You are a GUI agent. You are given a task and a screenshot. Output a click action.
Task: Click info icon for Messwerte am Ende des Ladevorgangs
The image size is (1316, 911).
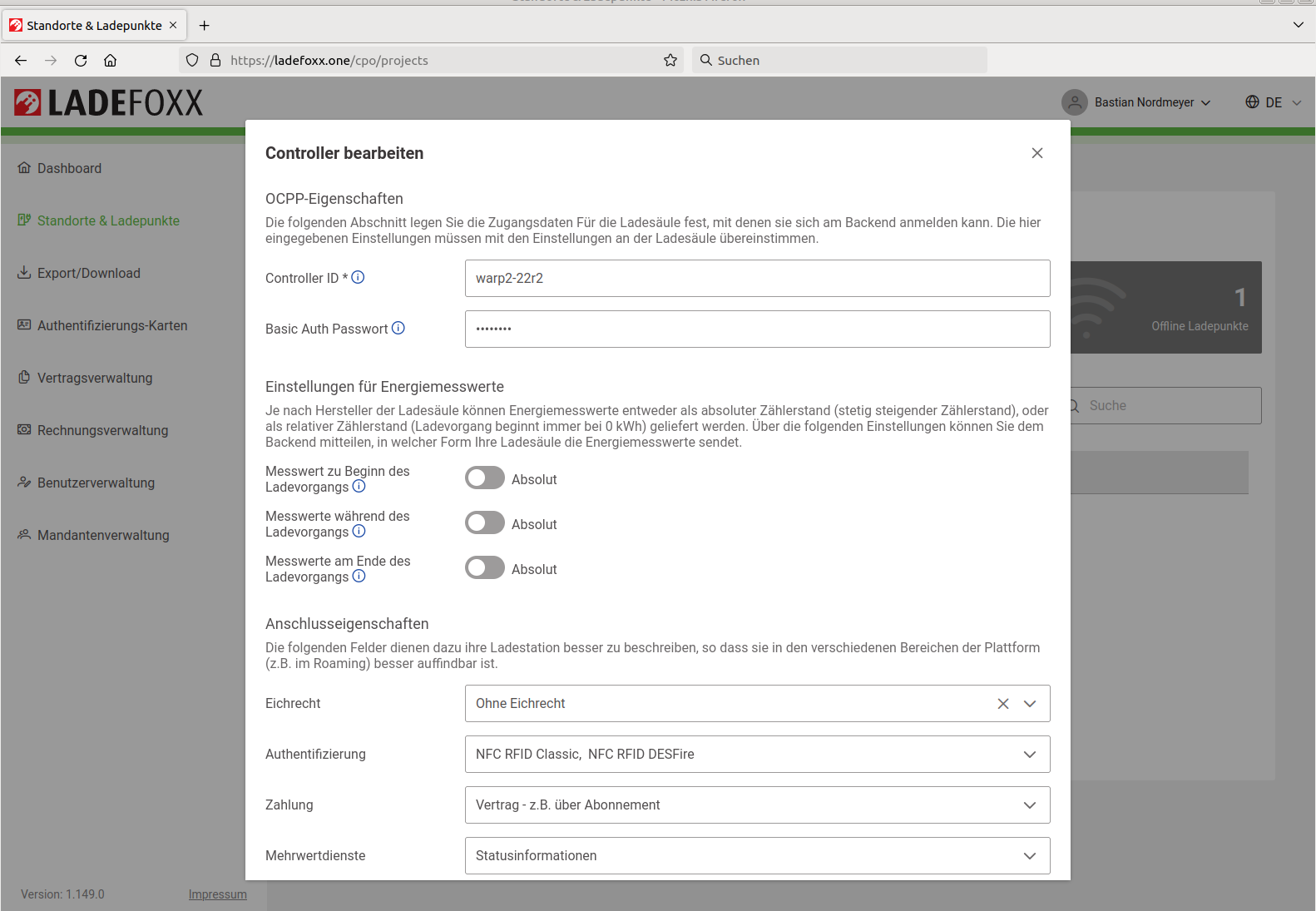pyautogui.click(x=359, y=577)
